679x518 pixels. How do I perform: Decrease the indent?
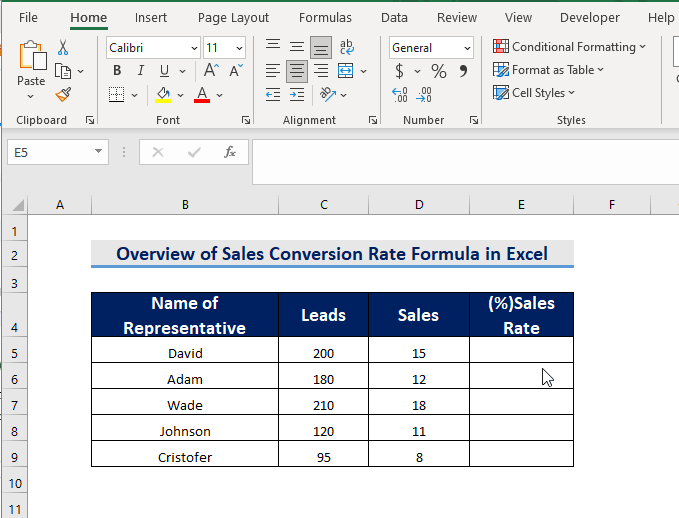[x=273, y=94]
